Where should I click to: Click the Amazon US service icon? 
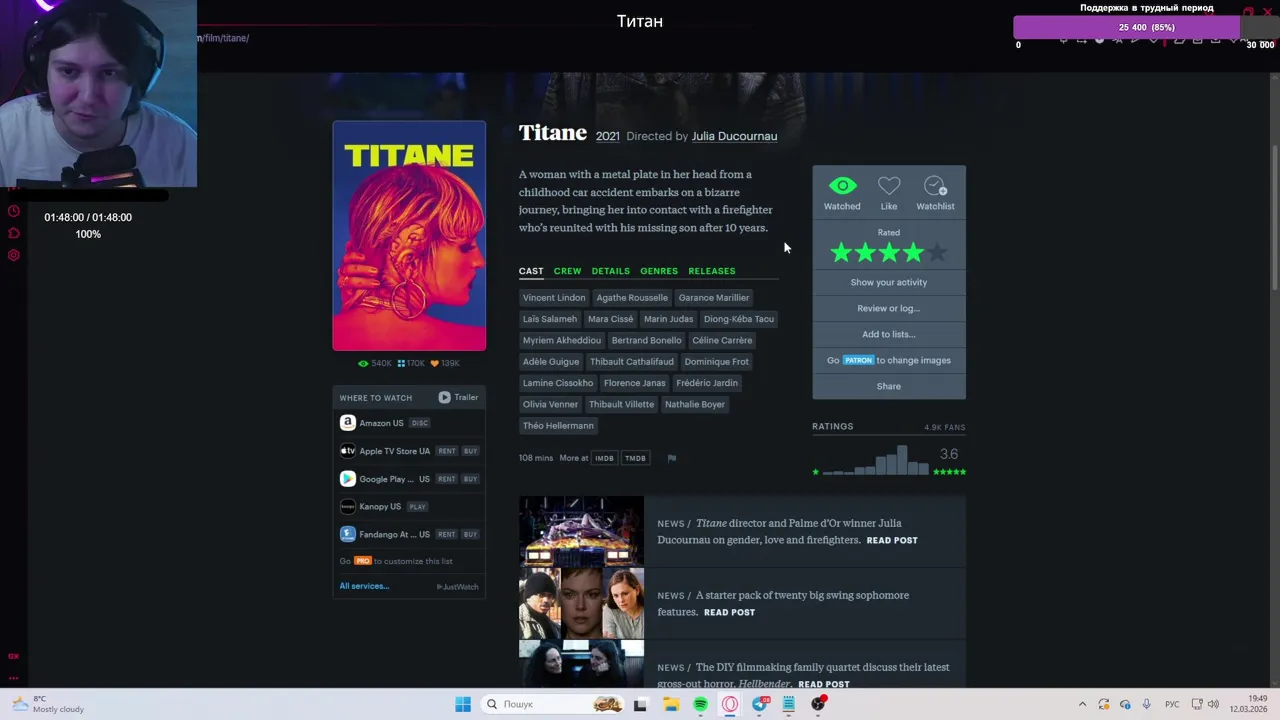347,423
